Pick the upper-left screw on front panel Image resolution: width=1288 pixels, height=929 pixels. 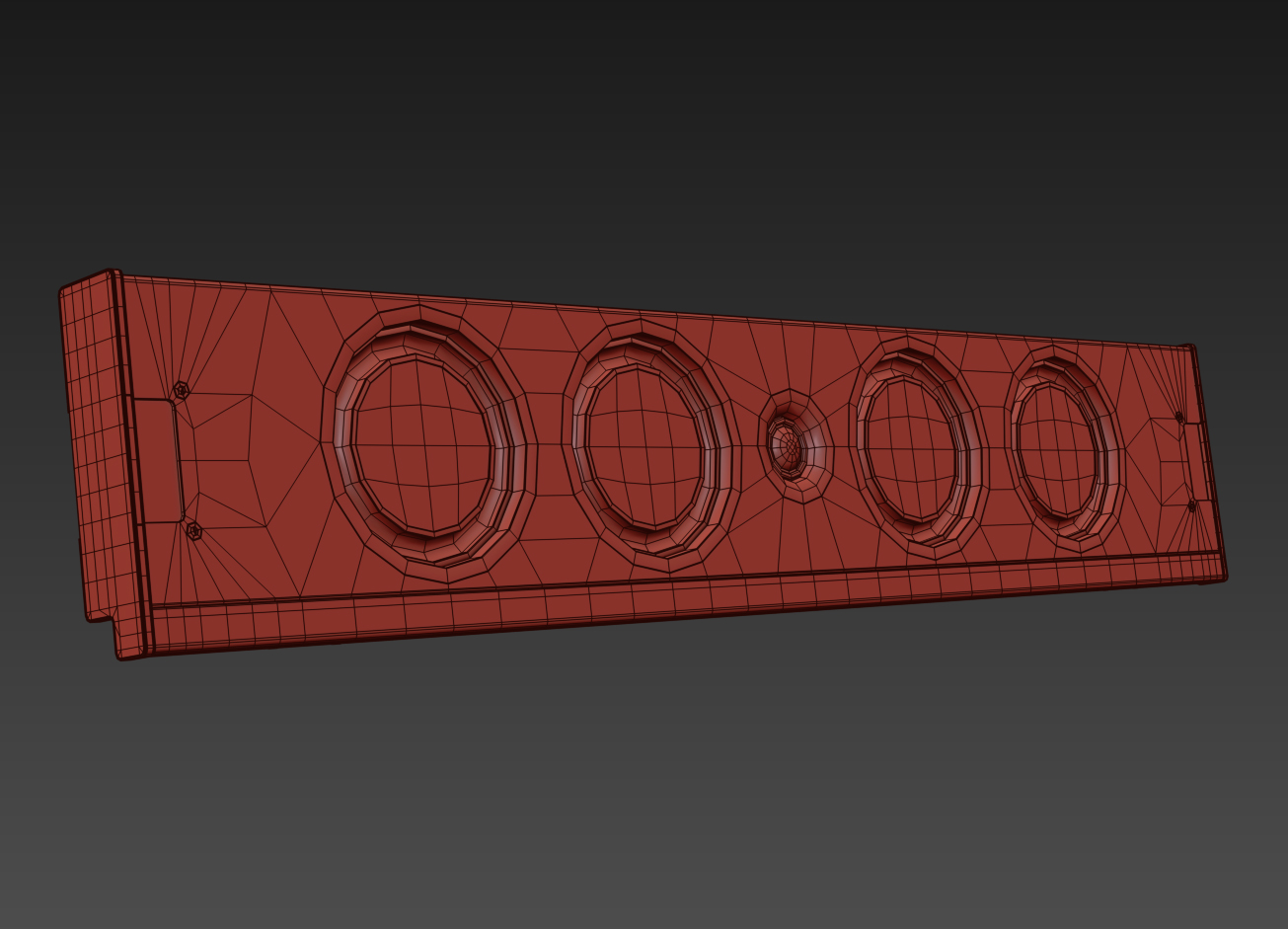(x=181, y=391)
